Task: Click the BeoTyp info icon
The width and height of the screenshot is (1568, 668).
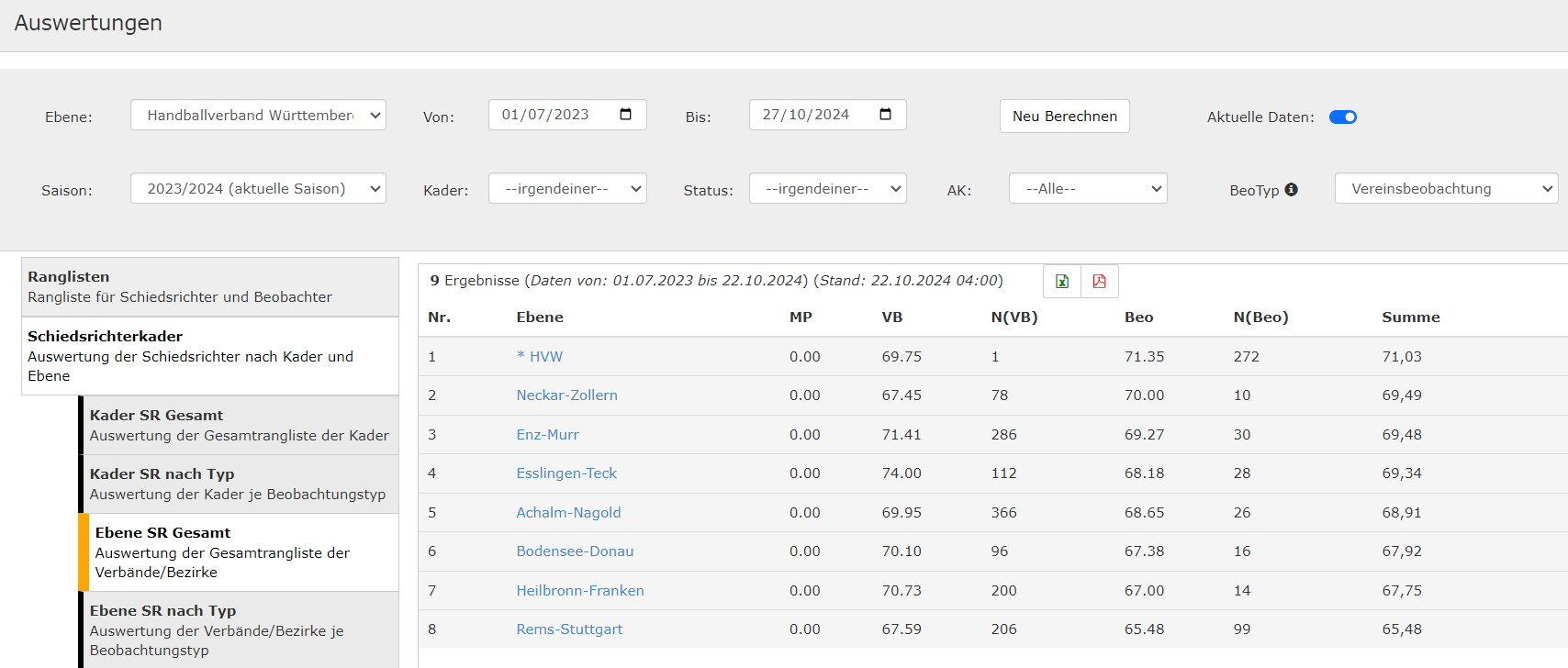Action: tap(1291, 190)
